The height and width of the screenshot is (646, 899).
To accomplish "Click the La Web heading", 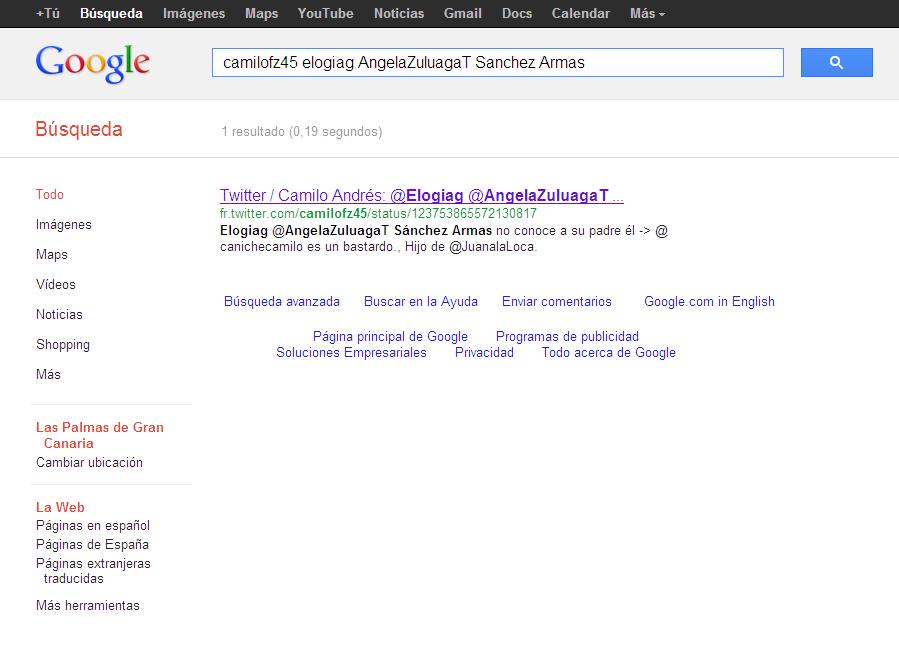I will (60, 507).
